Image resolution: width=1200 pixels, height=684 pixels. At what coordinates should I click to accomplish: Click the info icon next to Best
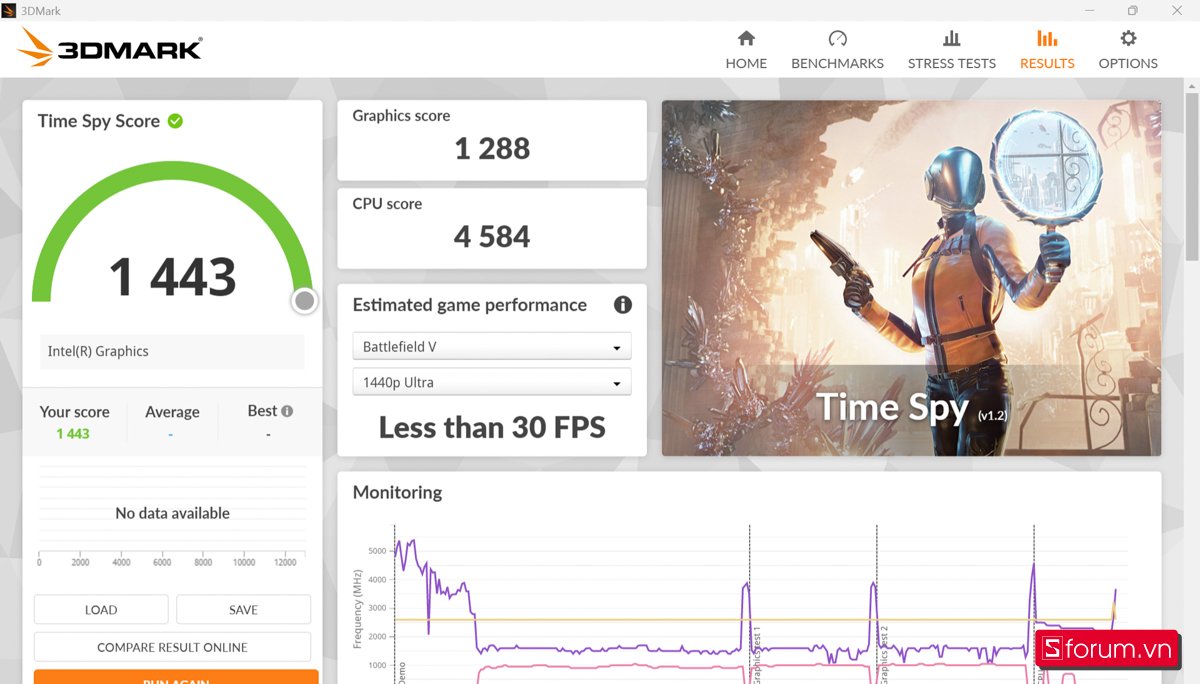(287, 411)
